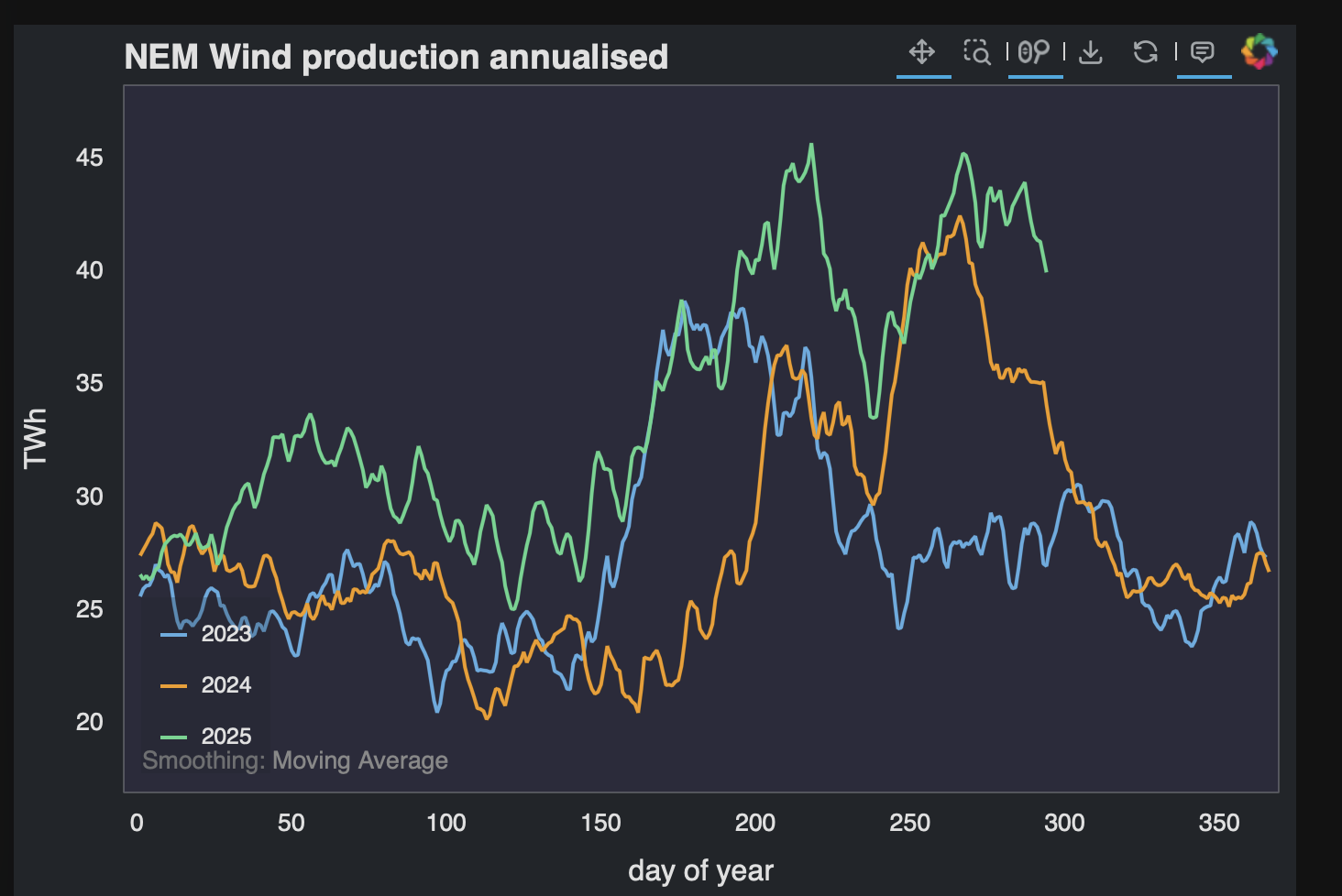The width and height of the screenshot is (1342, 896).
Task: Click the NEM Wind production annualised title
Action: (396, 57)
